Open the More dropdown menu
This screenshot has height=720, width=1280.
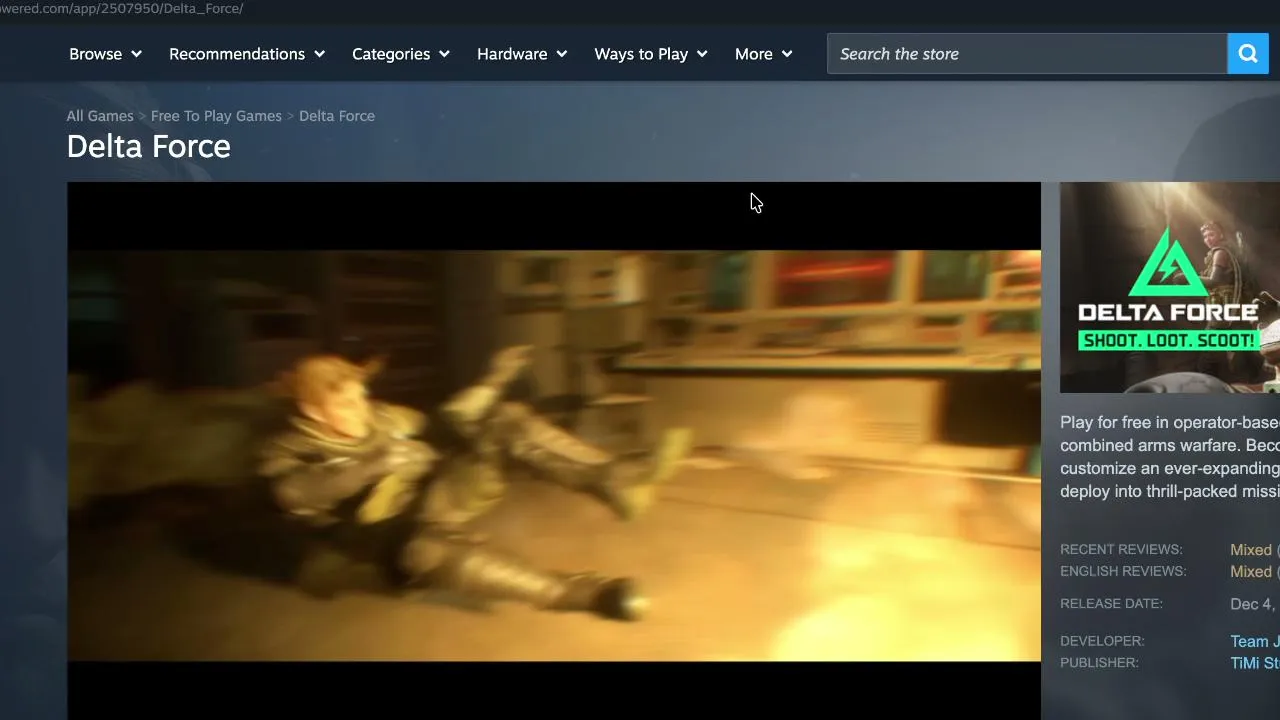coord(764,54)
